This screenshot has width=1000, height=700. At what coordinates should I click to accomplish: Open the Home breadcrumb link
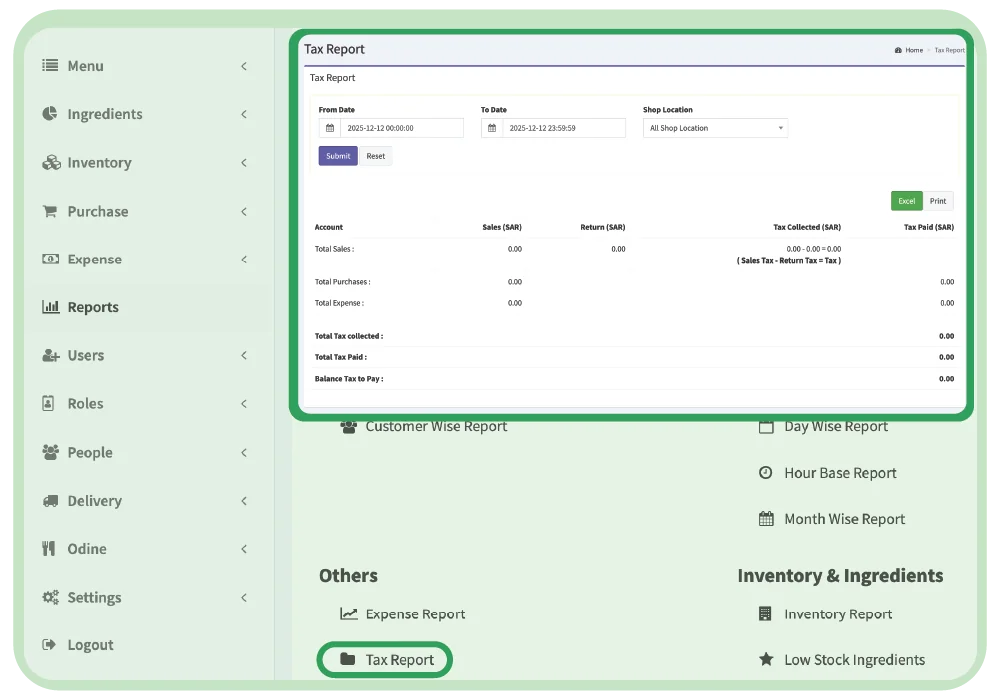[911, 49]
